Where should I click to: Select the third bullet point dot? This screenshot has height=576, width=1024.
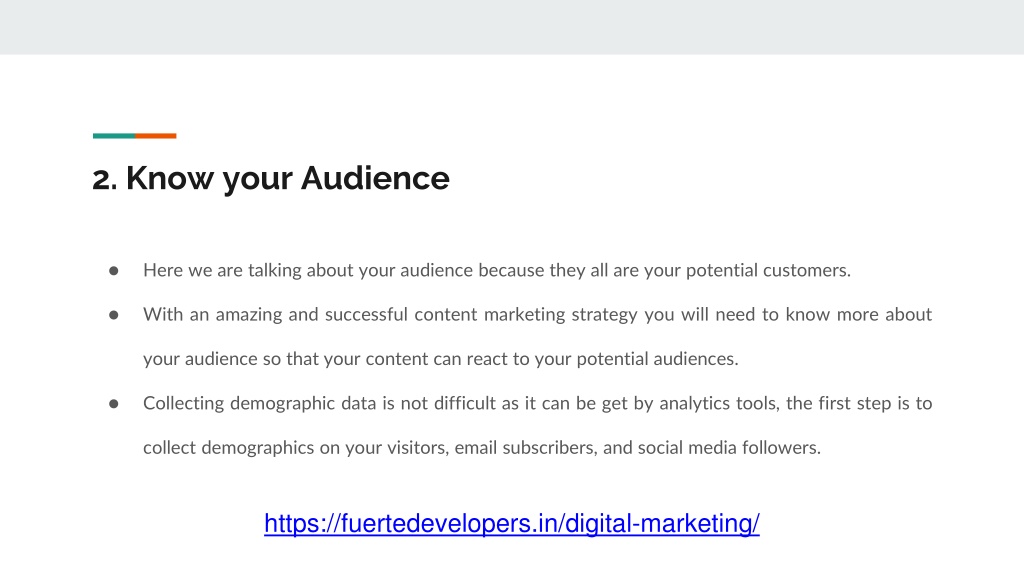114,404
